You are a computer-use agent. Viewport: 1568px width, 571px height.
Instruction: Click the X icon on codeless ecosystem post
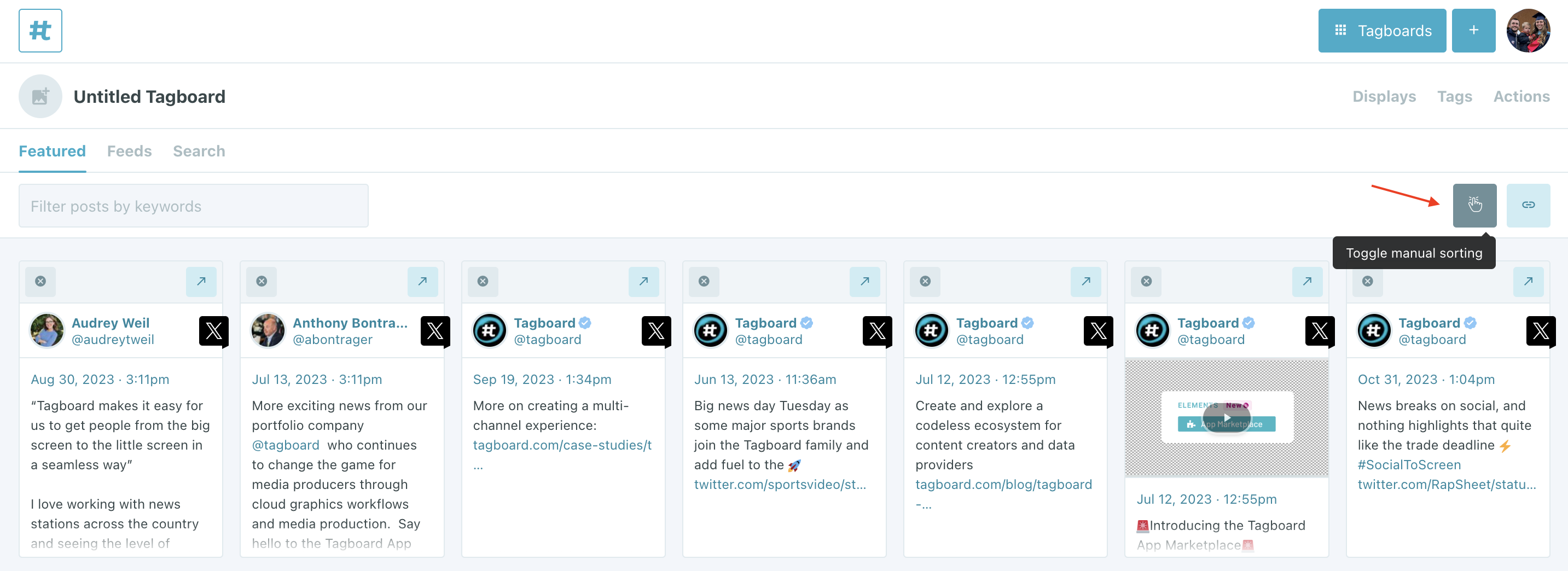pyautogui.click(x=1099, y=331)
